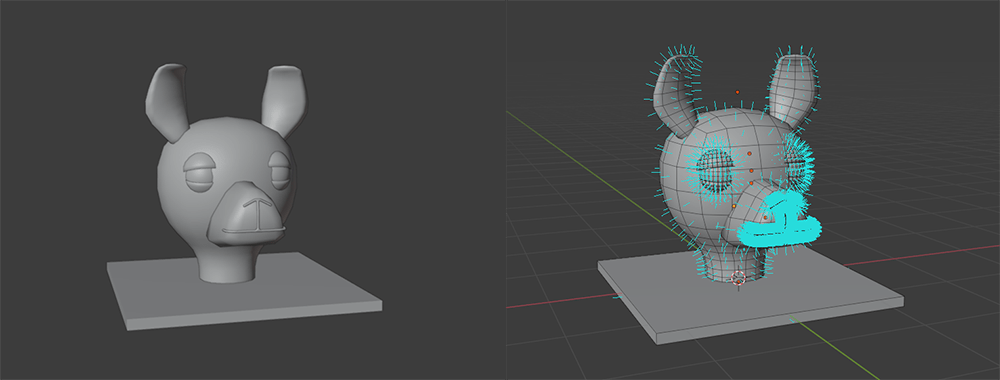Image resolution: width=1000 pixels, height=380 pixels.
Task: Select the flat base plate in left view
Action: [244, 291]
